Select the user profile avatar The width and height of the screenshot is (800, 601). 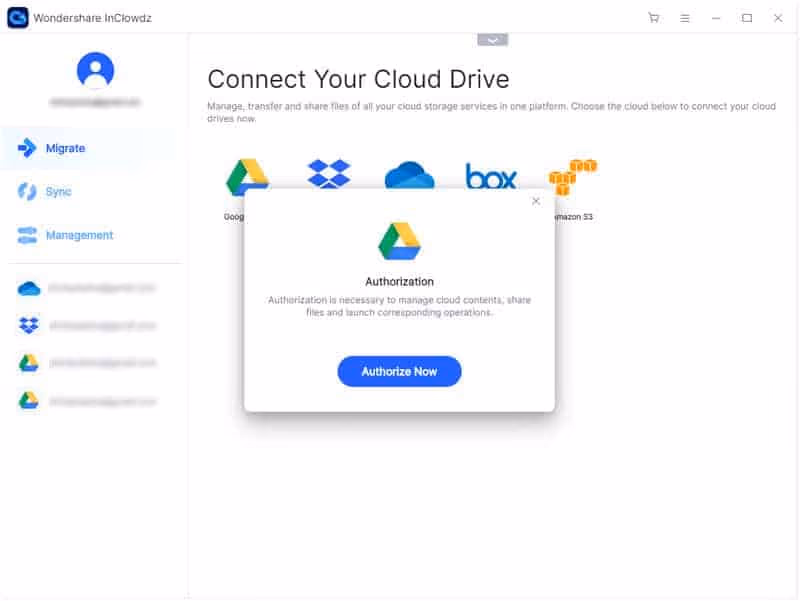[x=95, y=71]
